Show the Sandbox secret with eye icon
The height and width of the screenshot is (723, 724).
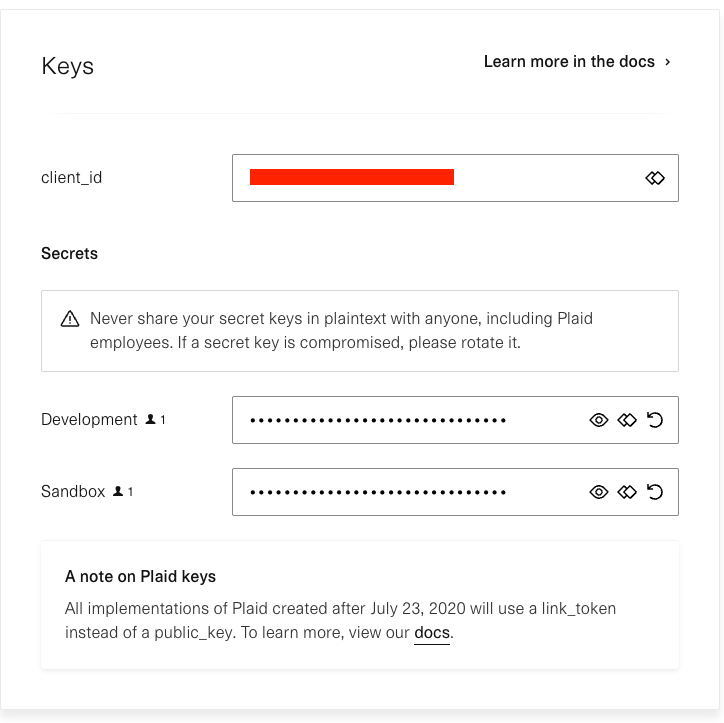pyautogui.click(x=599, y=492)
